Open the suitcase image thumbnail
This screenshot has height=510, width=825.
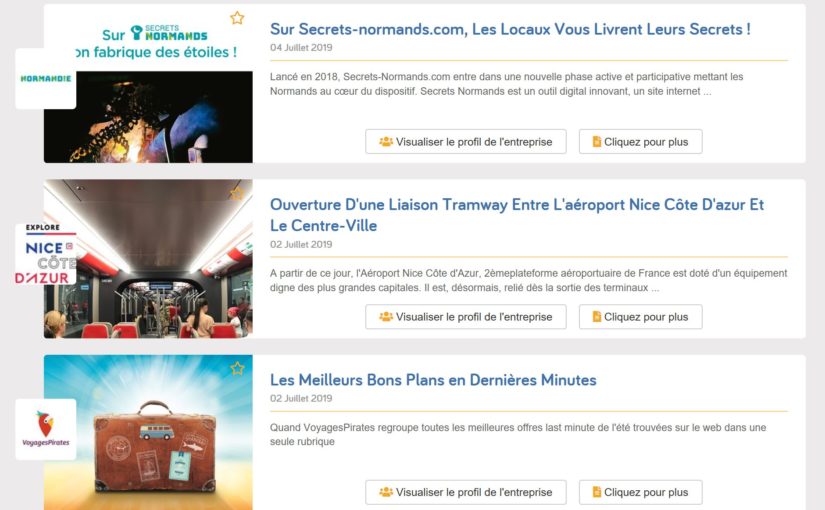148,432
